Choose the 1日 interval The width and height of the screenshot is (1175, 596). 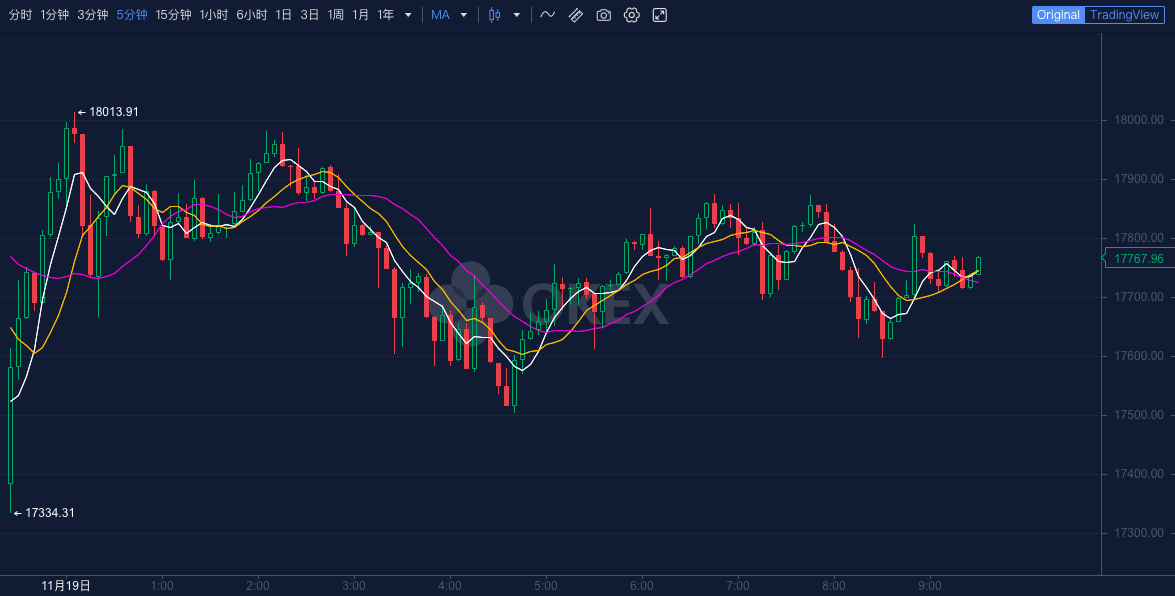tap(283, 15)
